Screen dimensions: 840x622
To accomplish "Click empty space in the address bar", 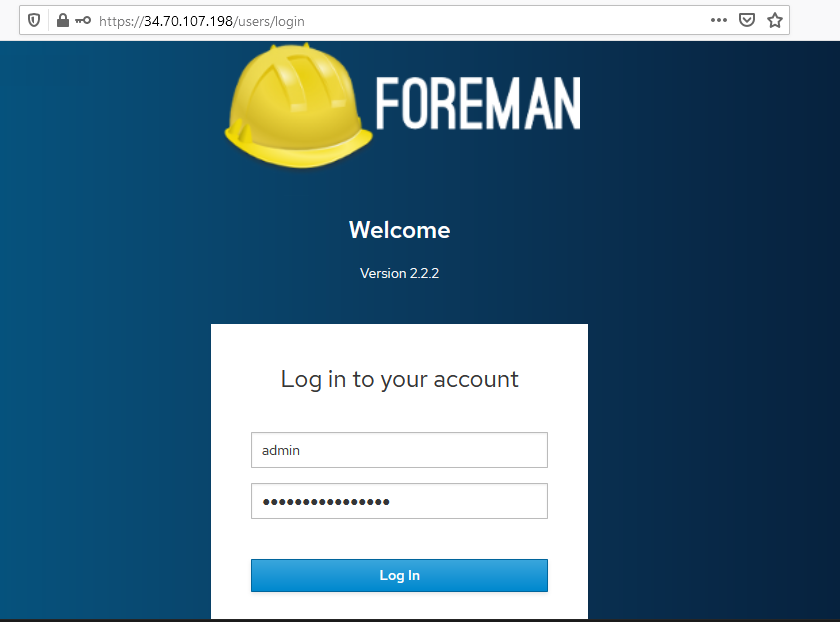I will [504, 21].
